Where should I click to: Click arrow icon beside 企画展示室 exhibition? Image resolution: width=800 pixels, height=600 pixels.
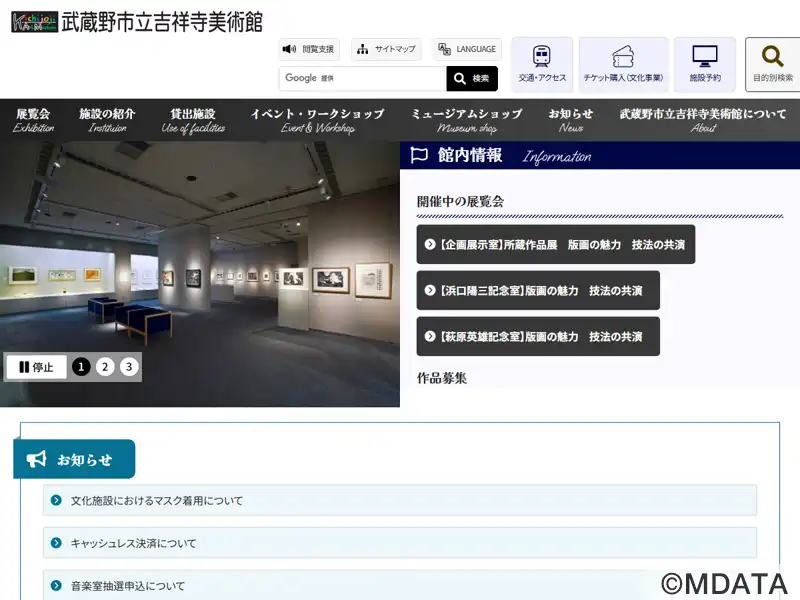[x=430, y=244]
